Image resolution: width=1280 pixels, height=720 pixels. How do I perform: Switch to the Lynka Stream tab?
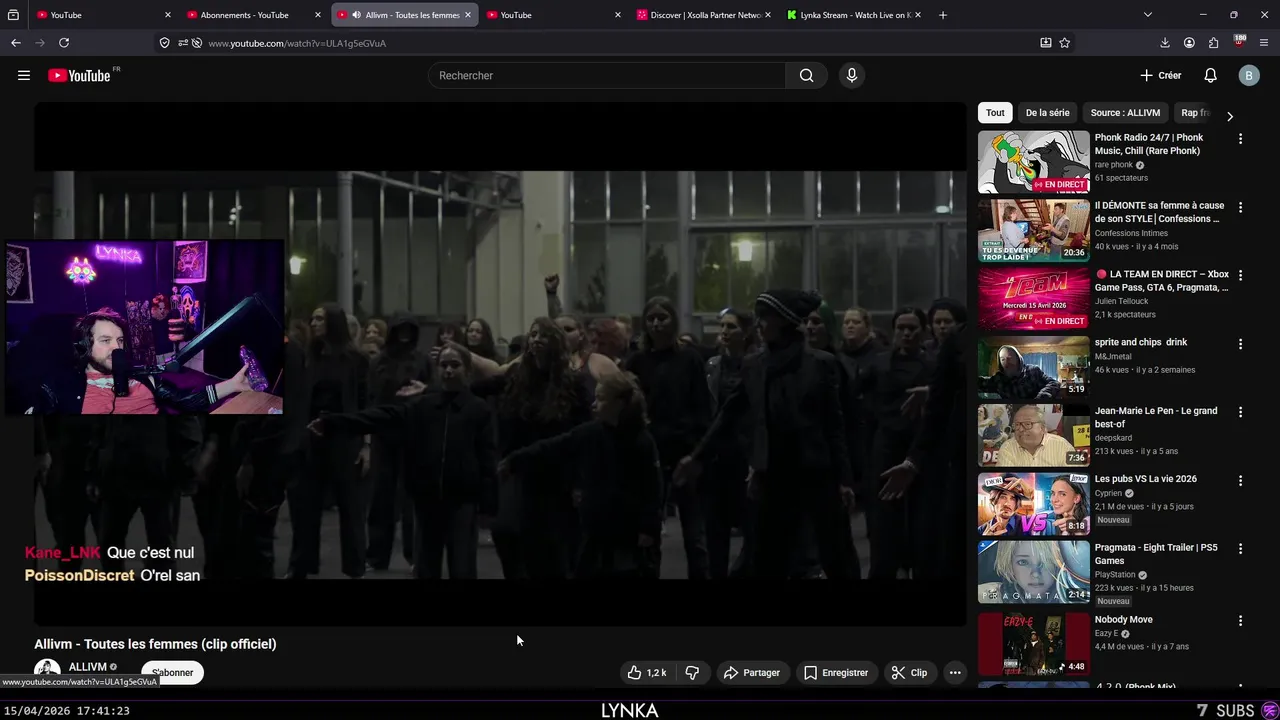[855, 15]
